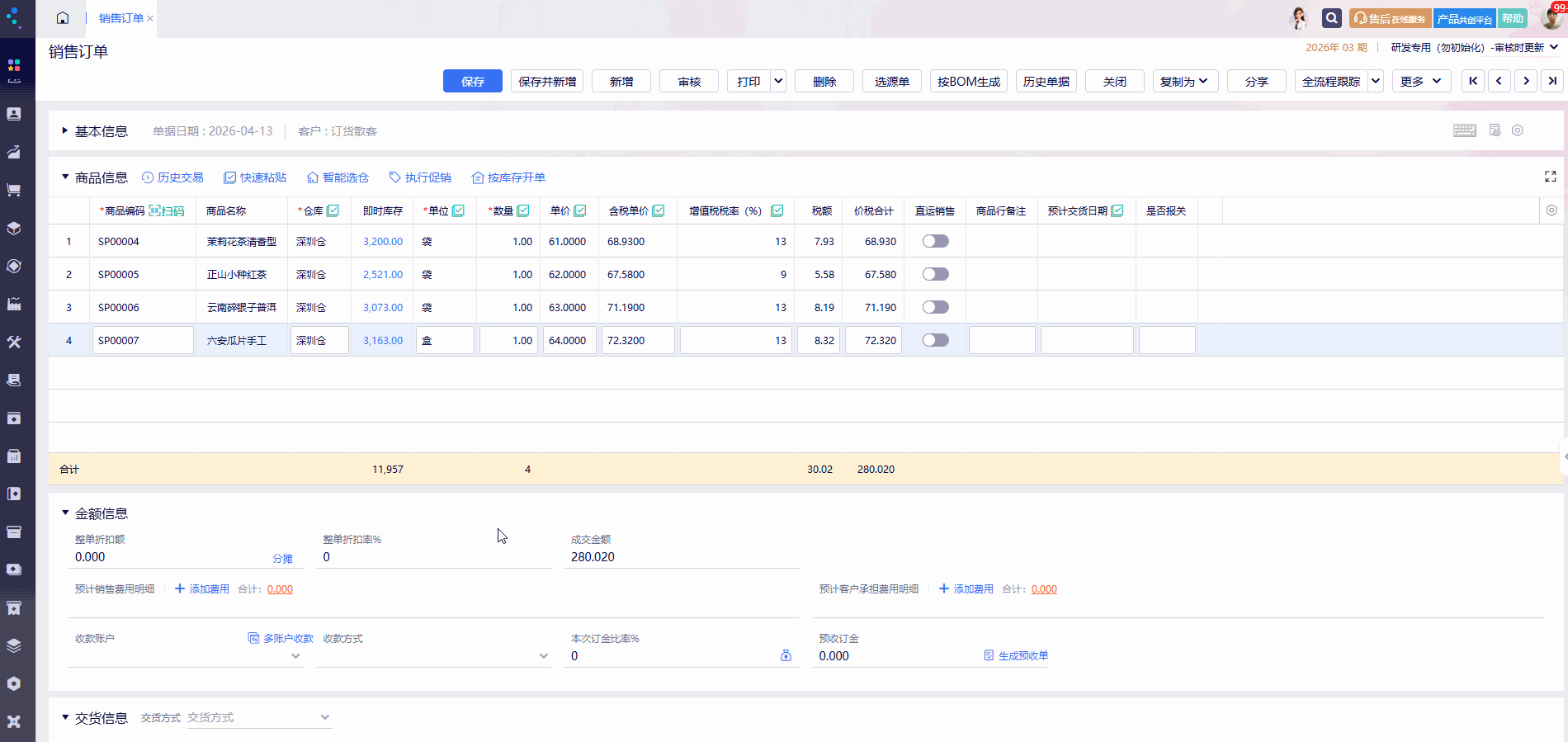Screen dimensions: 1568x742
Task: Toggle the 单价 column header checkbox
Action: click(580, 210)
